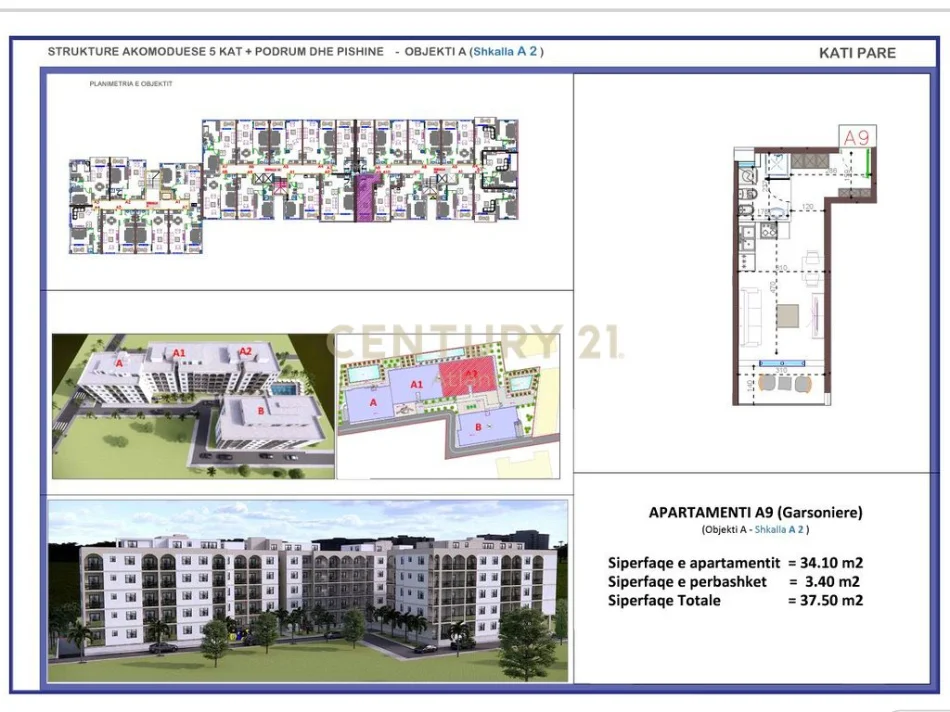This screenshot has width=950, height=712.
Task: Click the Siperfaqe Totale 37.50 m2 line
Action: click(x=736, y=601)
